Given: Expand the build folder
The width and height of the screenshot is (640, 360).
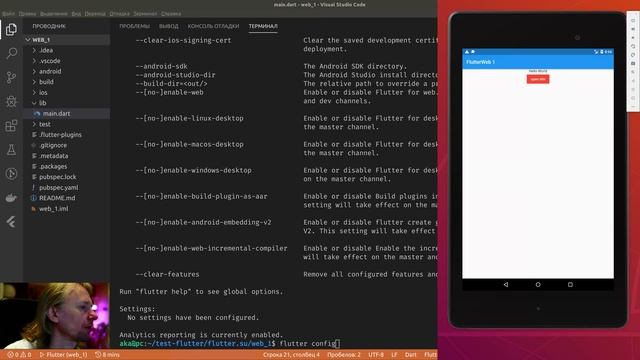Looking at the screenshot, I should pyautogui.click(x=67, y=82).
